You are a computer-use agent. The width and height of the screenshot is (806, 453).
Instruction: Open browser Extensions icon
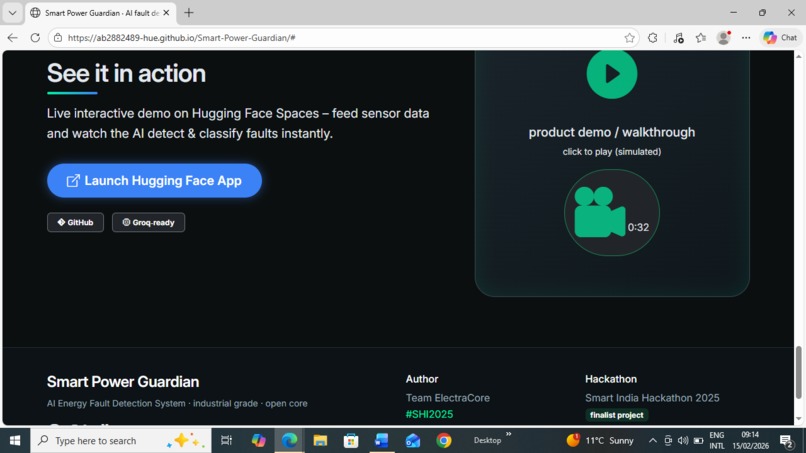click(x=652, y=38)
